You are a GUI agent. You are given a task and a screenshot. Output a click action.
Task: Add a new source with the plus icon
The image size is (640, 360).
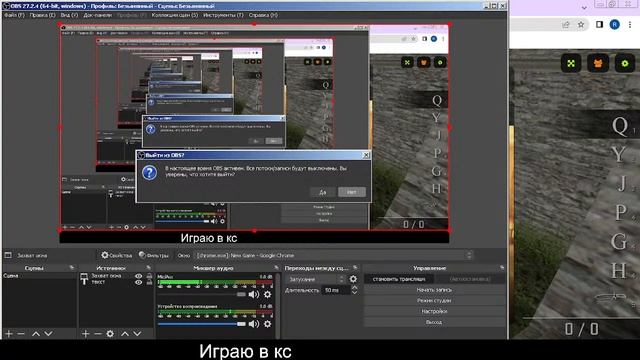(85, 334)
